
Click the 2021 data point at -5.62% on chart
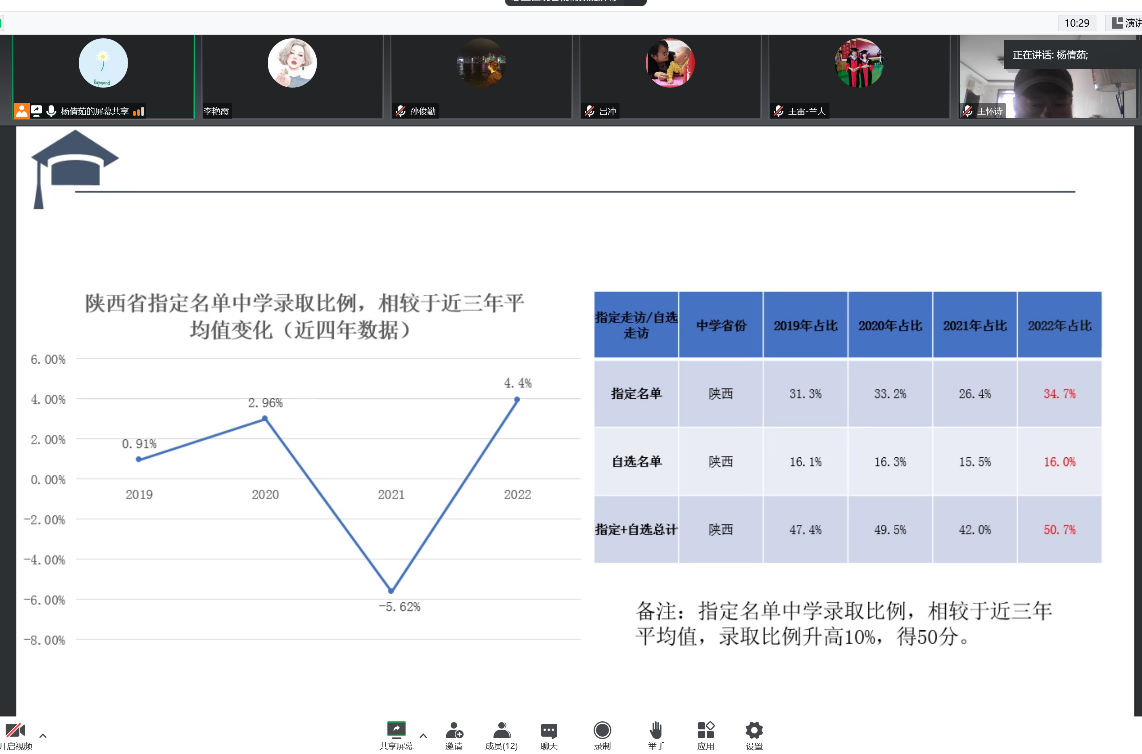tap(391, 591)
